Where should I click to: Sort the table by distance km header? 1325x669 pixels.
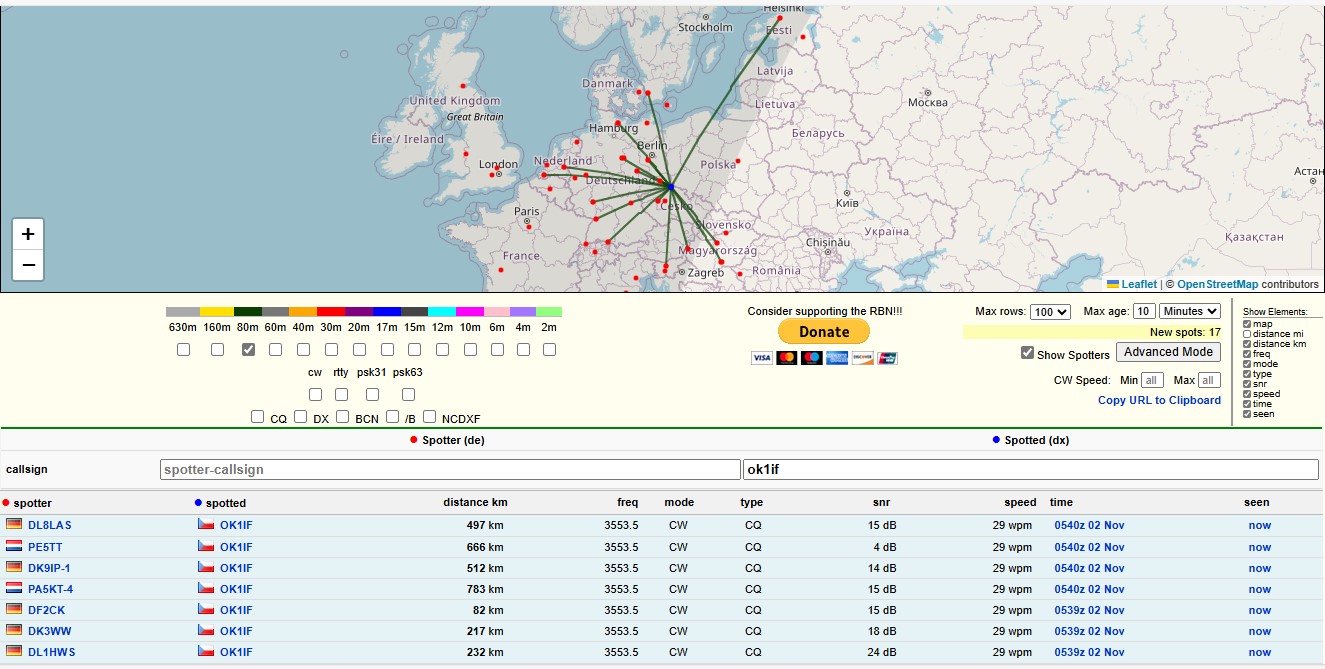point(475,503)
